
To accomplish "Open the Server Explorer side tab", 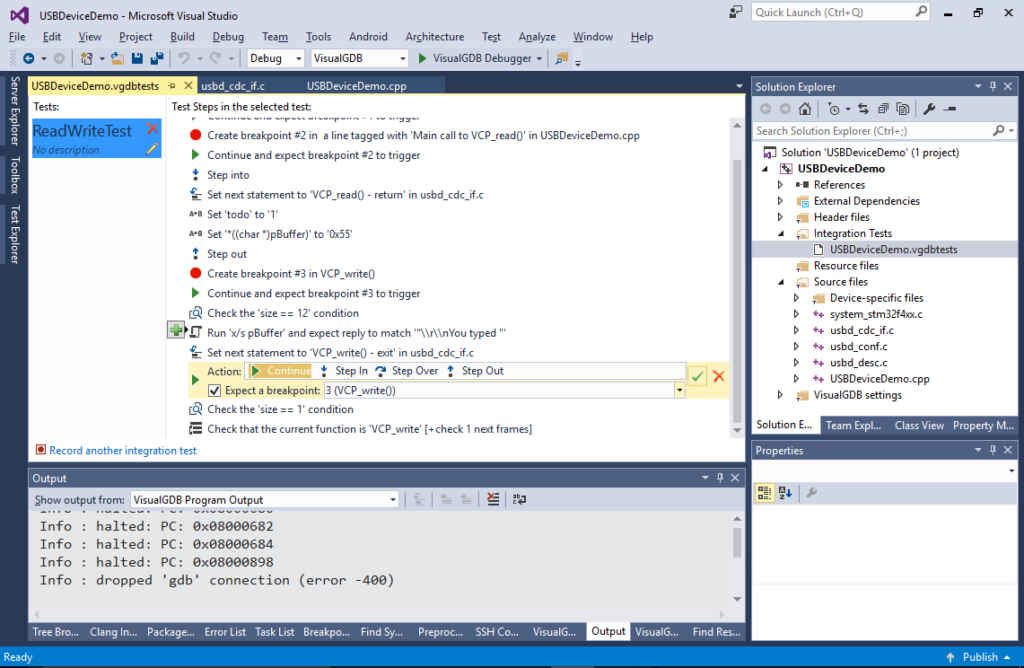I will pyautogui.click(x=14, y=110).
